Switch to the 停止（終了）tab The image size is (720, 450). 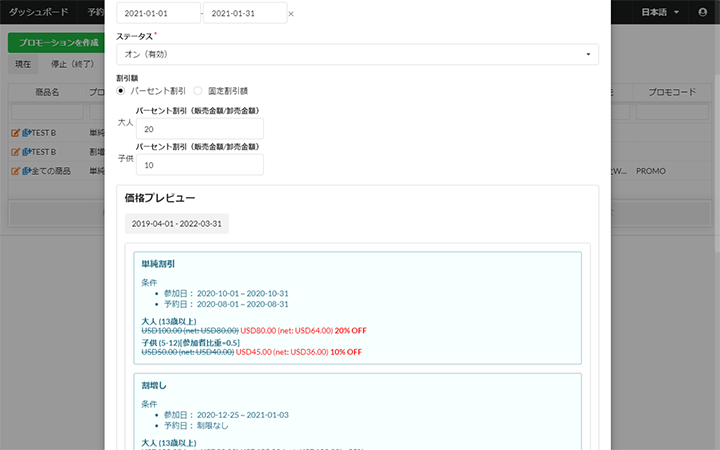(72, 64)
